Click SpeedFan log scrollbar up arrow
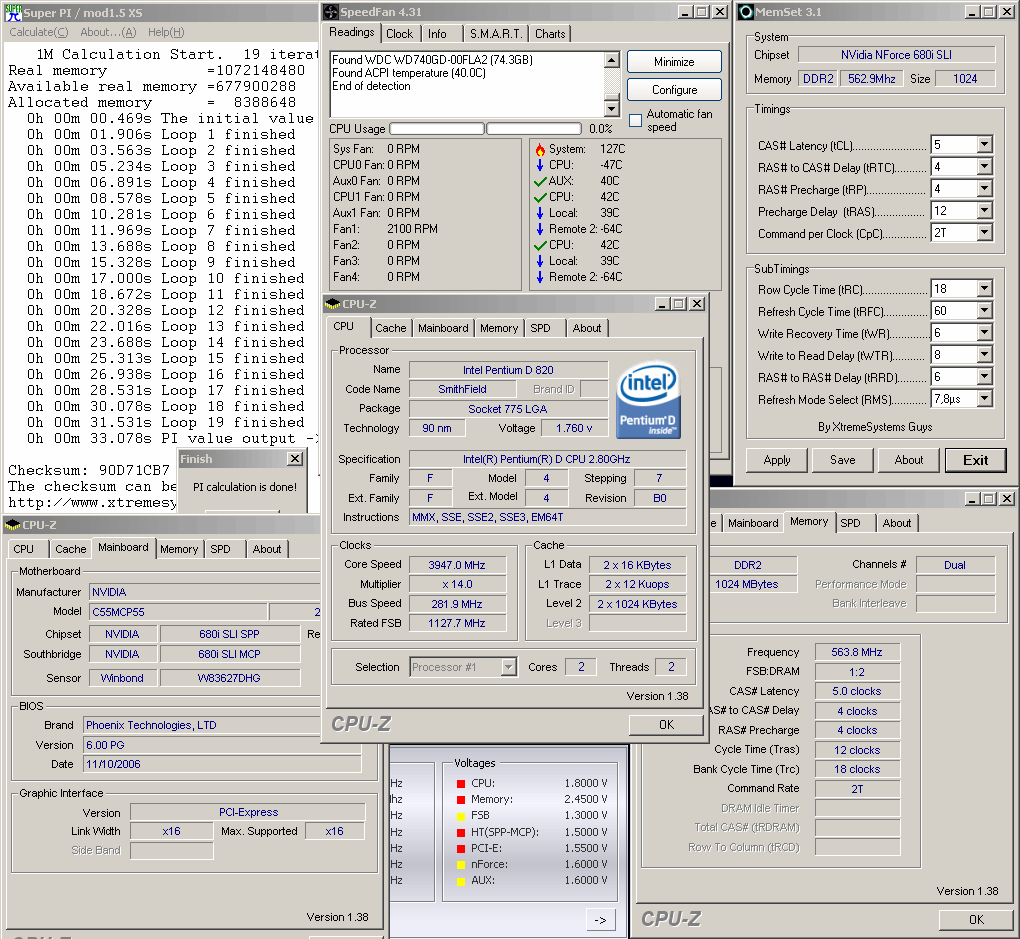This screenshot has height=939, width=1020. coord(611,61)
